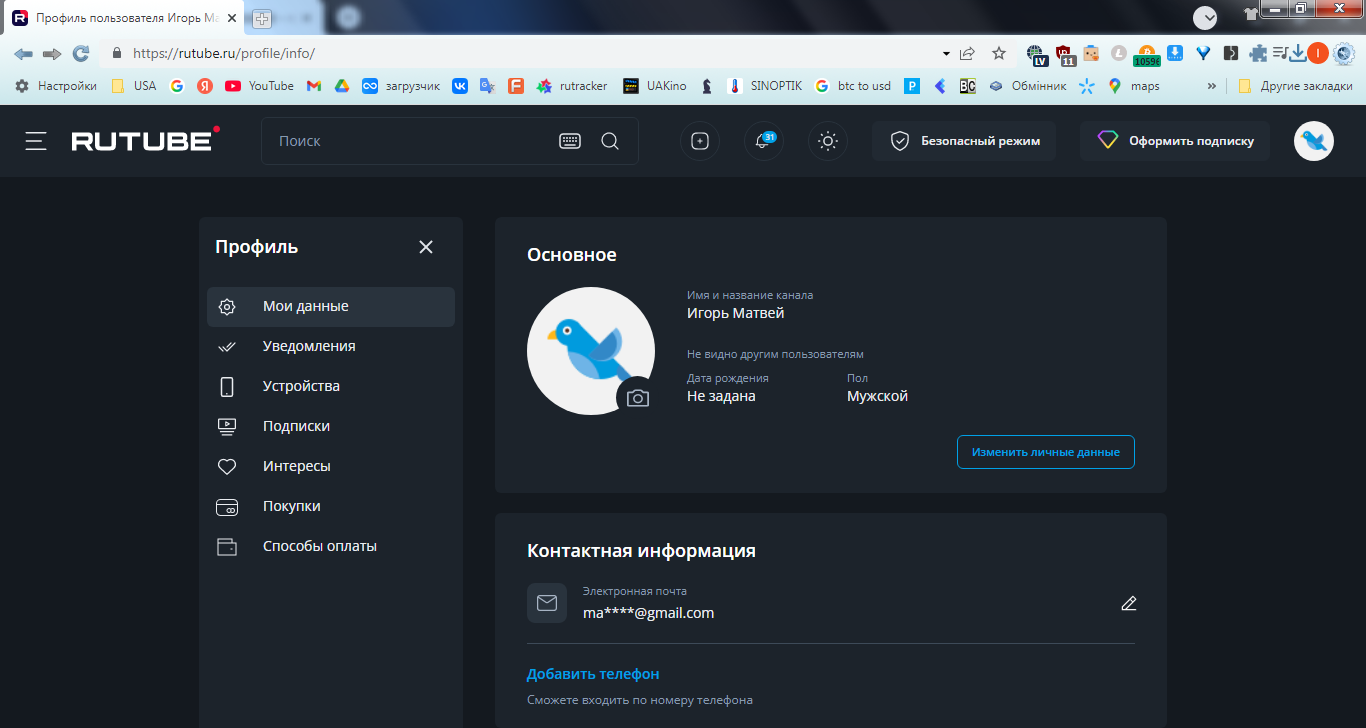The width and height of the screenshot is (1366, 728).
Task: Click the BC bookmark icon
Action: (967, 86)
